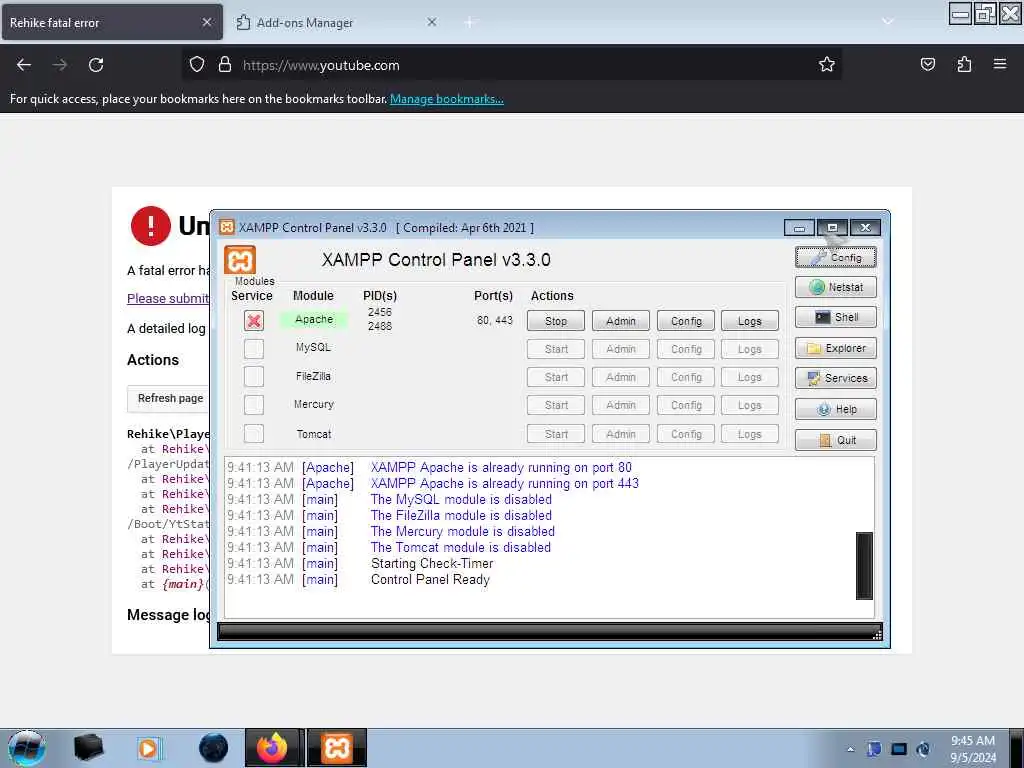The width and height of the screenshot is (1024, 768).
Task: Close the Rehike fatal error tab
Action: (206, 22)
